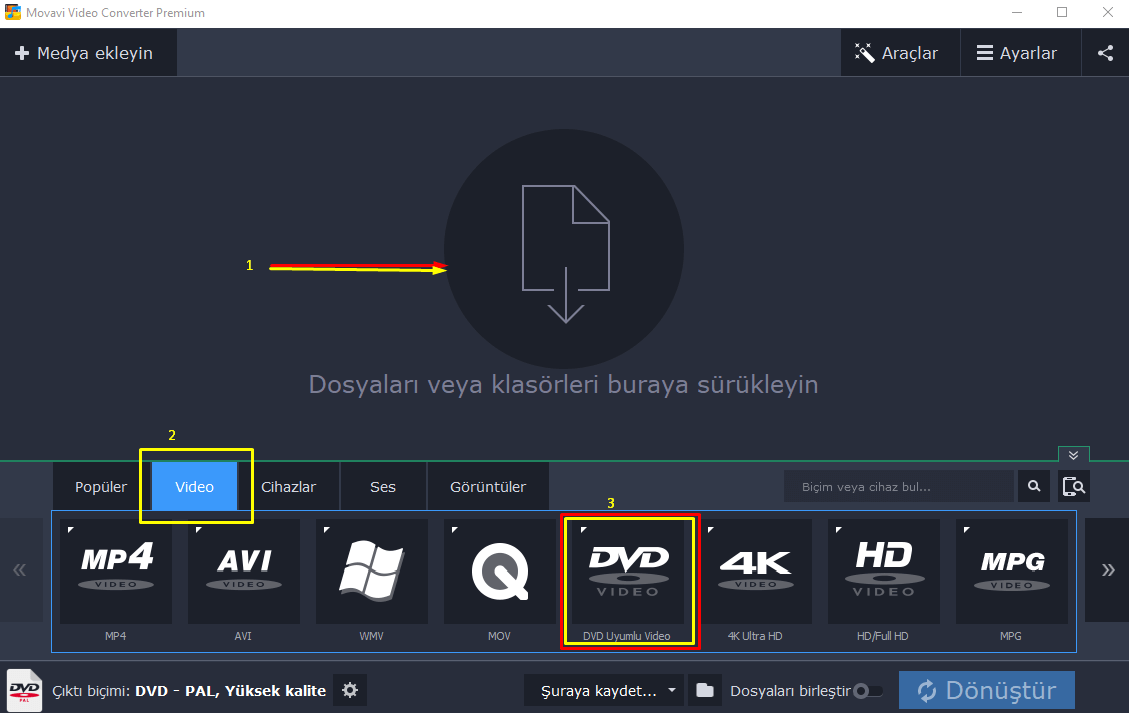
Task: Pick the MPG video format icon
Action: click(x=1012, y=571)
